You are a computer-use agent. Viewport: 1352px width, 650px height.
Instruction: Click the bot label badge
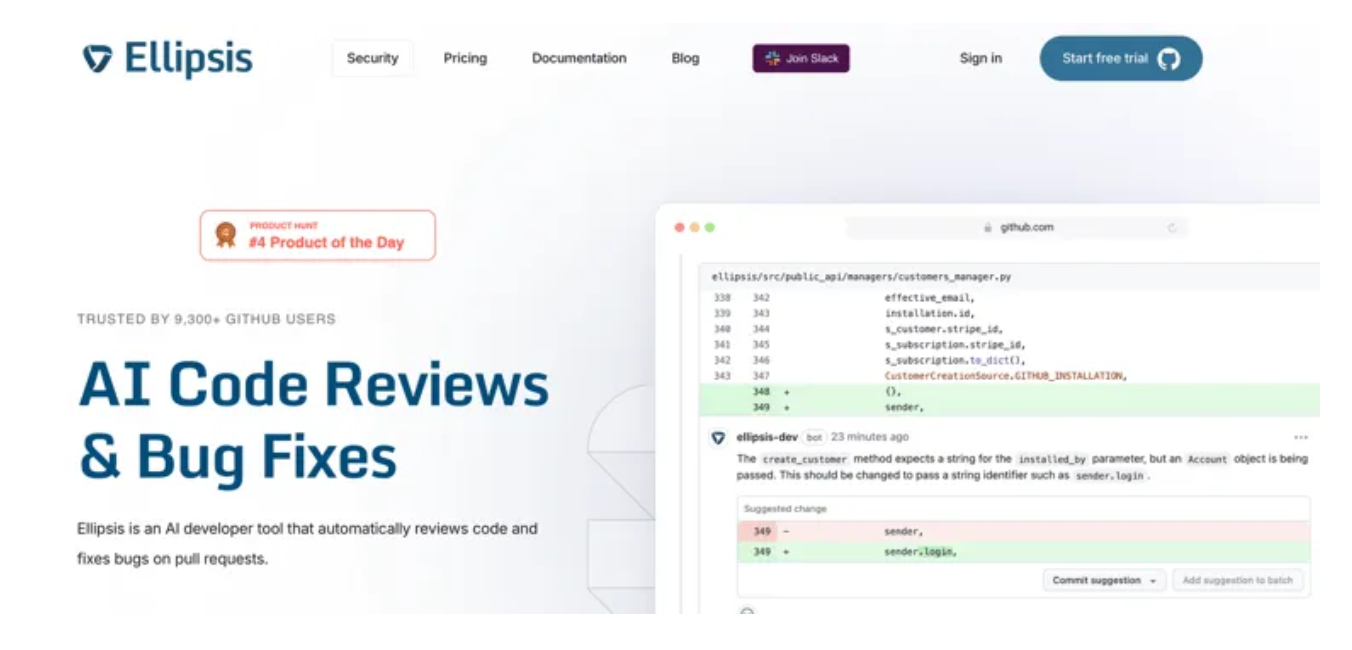814,437
